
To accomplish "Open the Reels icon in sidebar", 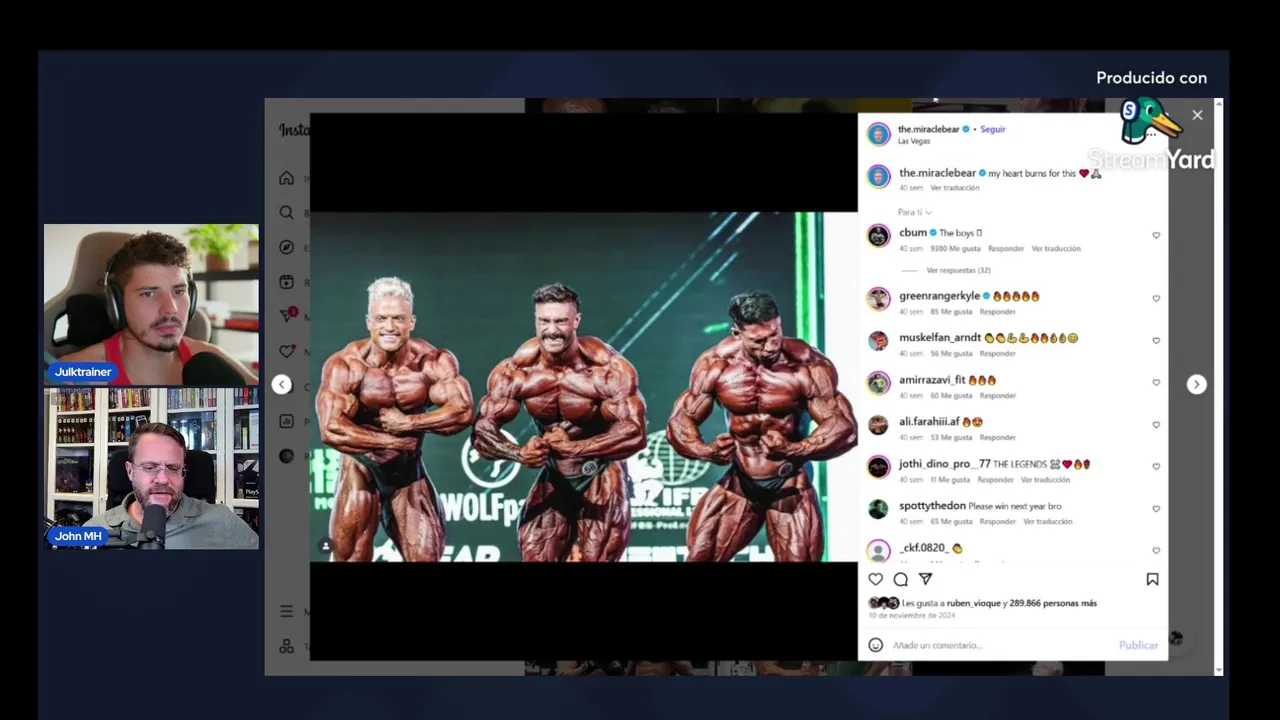I will 287,282.
